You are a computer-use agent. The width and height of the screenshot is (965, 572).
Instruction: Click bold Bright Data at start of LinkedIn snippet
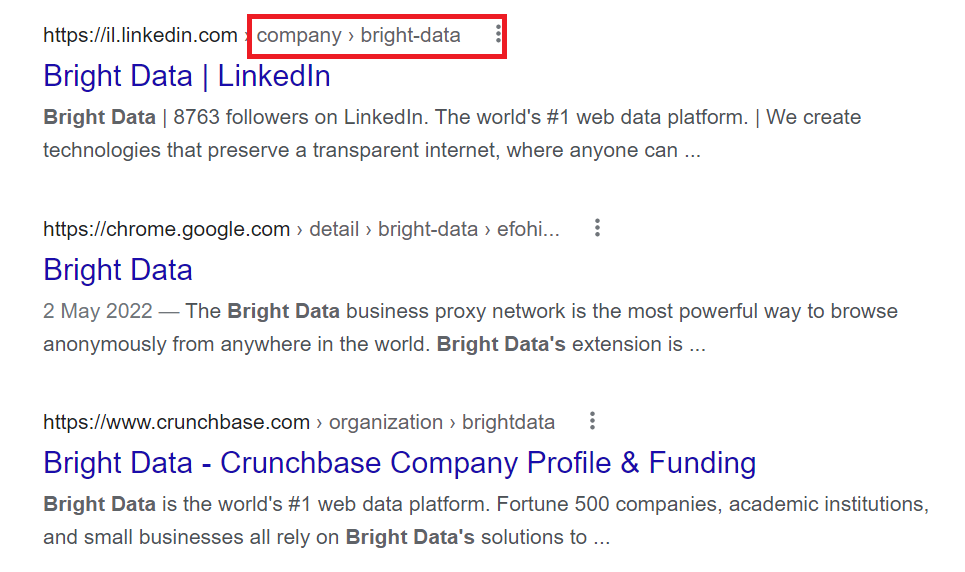99,117
